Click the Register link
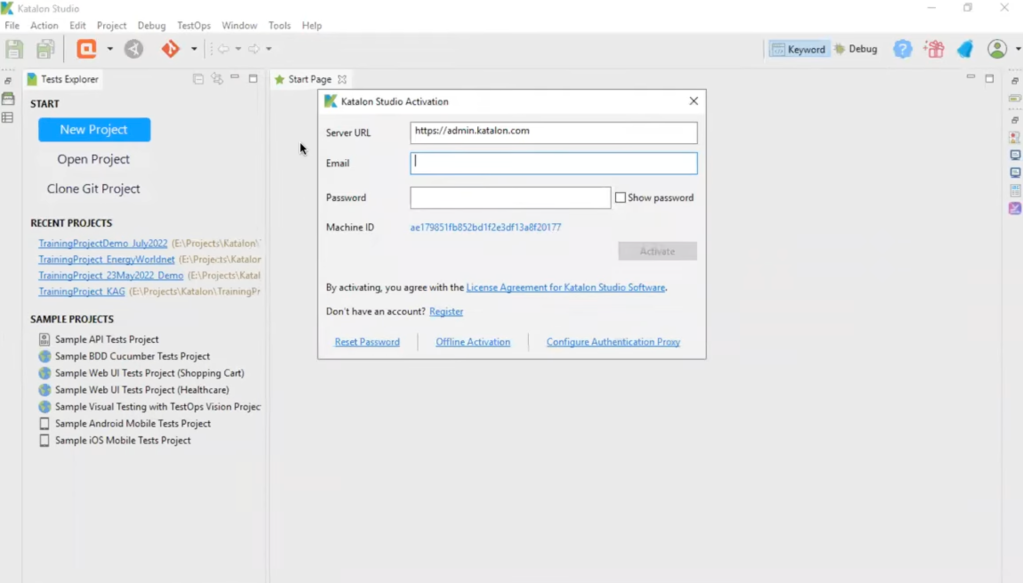The width and height of the screenshot is (1023, 583). 446,311
